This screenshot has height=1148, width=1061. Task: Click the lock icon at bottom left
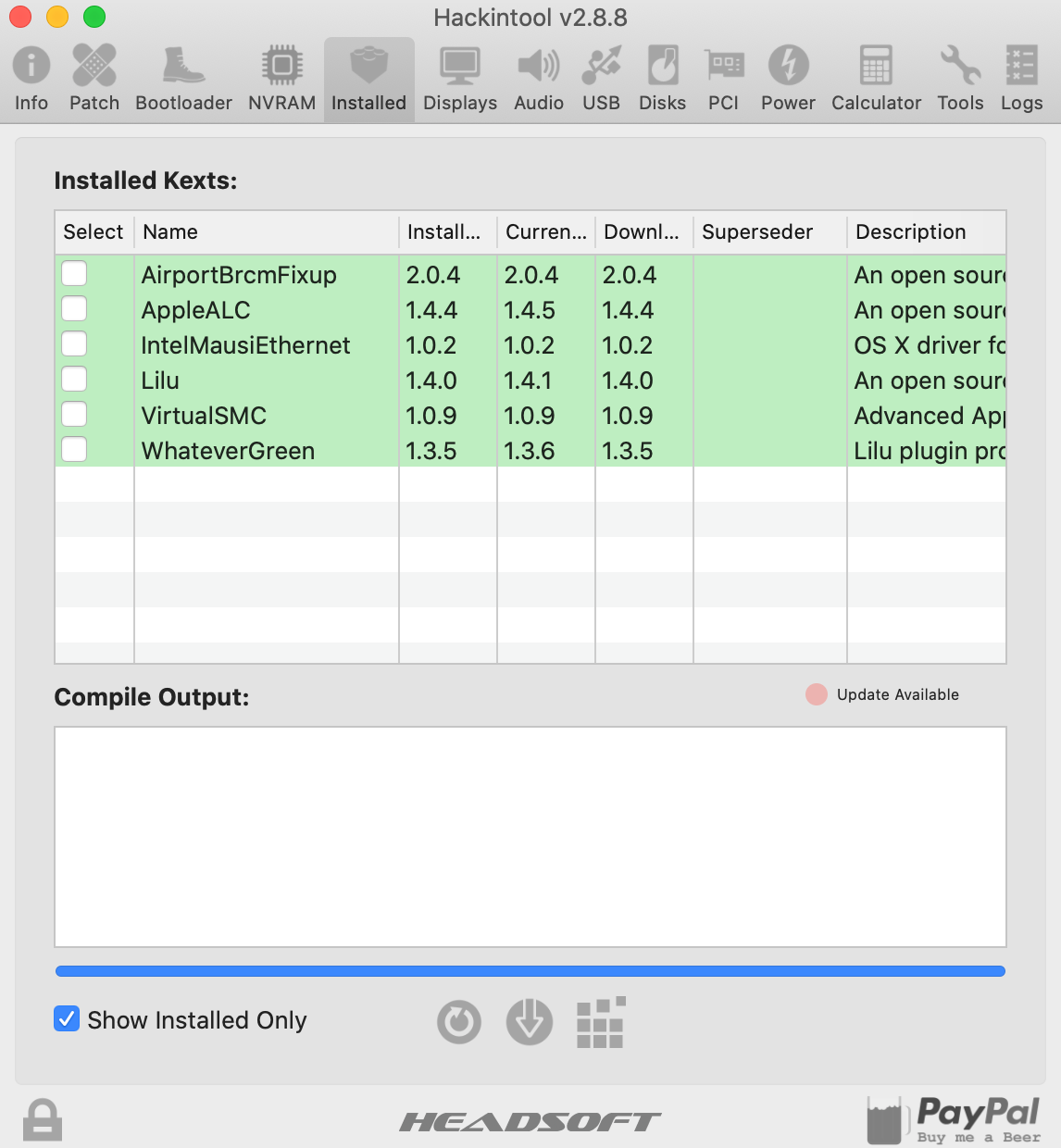(43, 1119)
